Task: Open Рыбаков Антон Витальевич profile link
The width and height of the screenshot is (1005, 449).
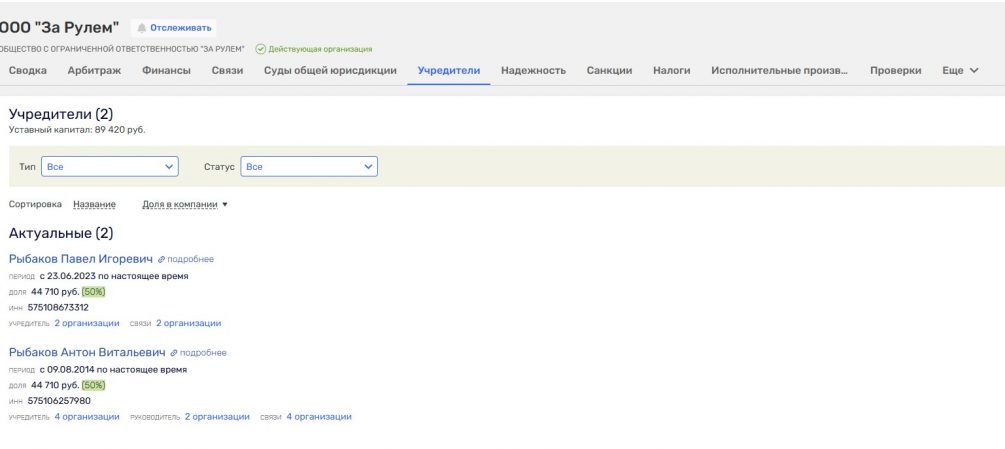Action: [x=86, y=353]
